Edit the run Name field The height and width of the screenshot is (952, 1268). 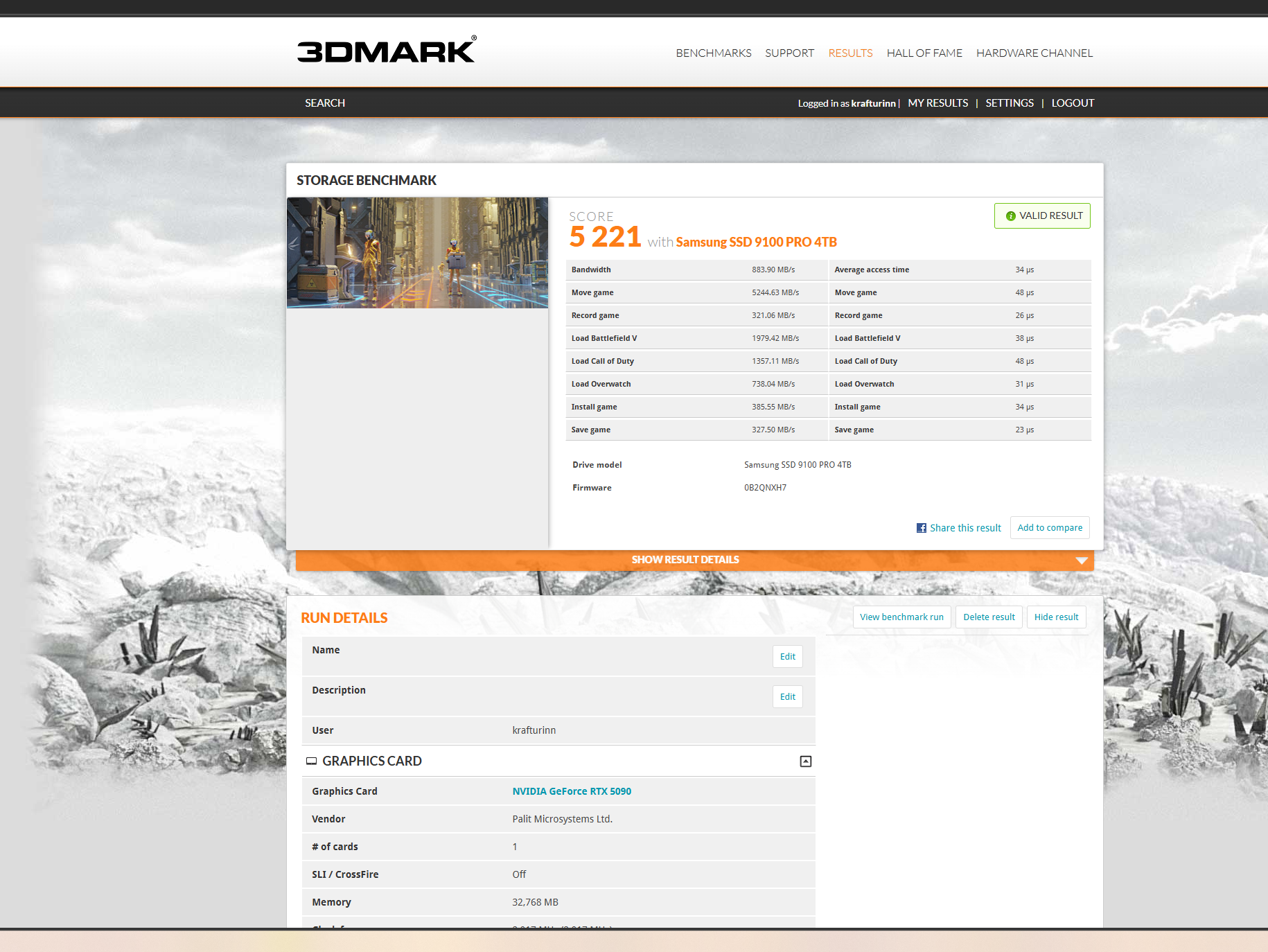coord(787,657)
